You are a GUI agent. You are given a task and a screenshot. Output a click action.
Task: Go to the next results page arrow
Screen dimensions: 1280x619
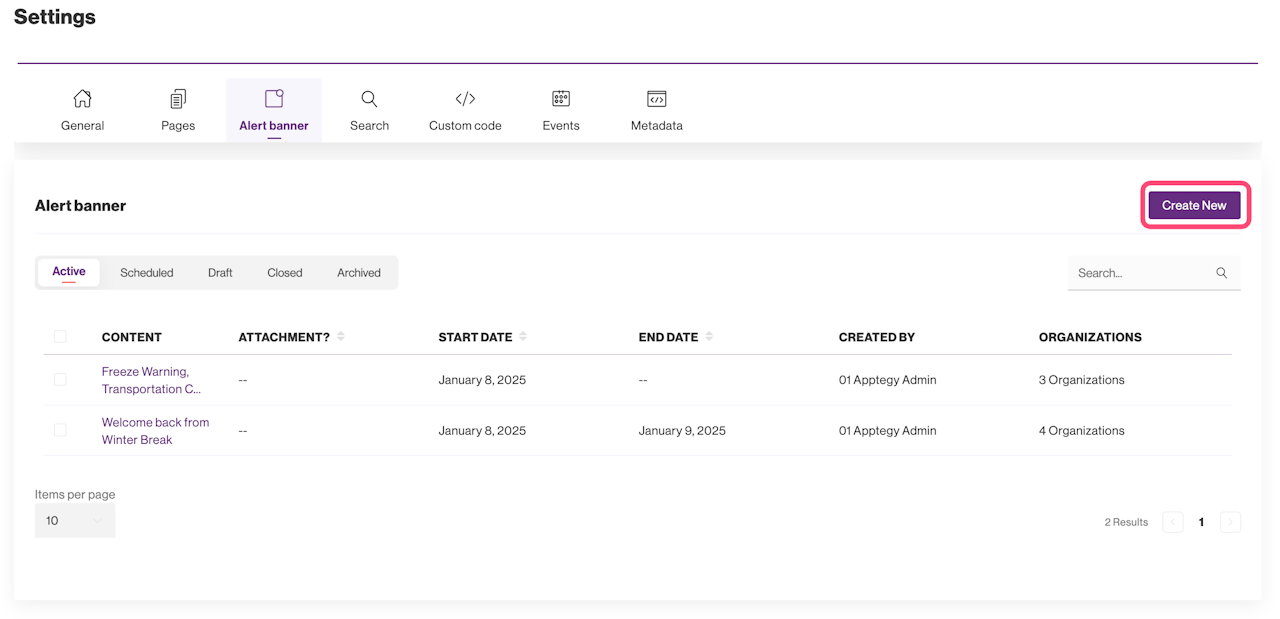coord(1230,522)
